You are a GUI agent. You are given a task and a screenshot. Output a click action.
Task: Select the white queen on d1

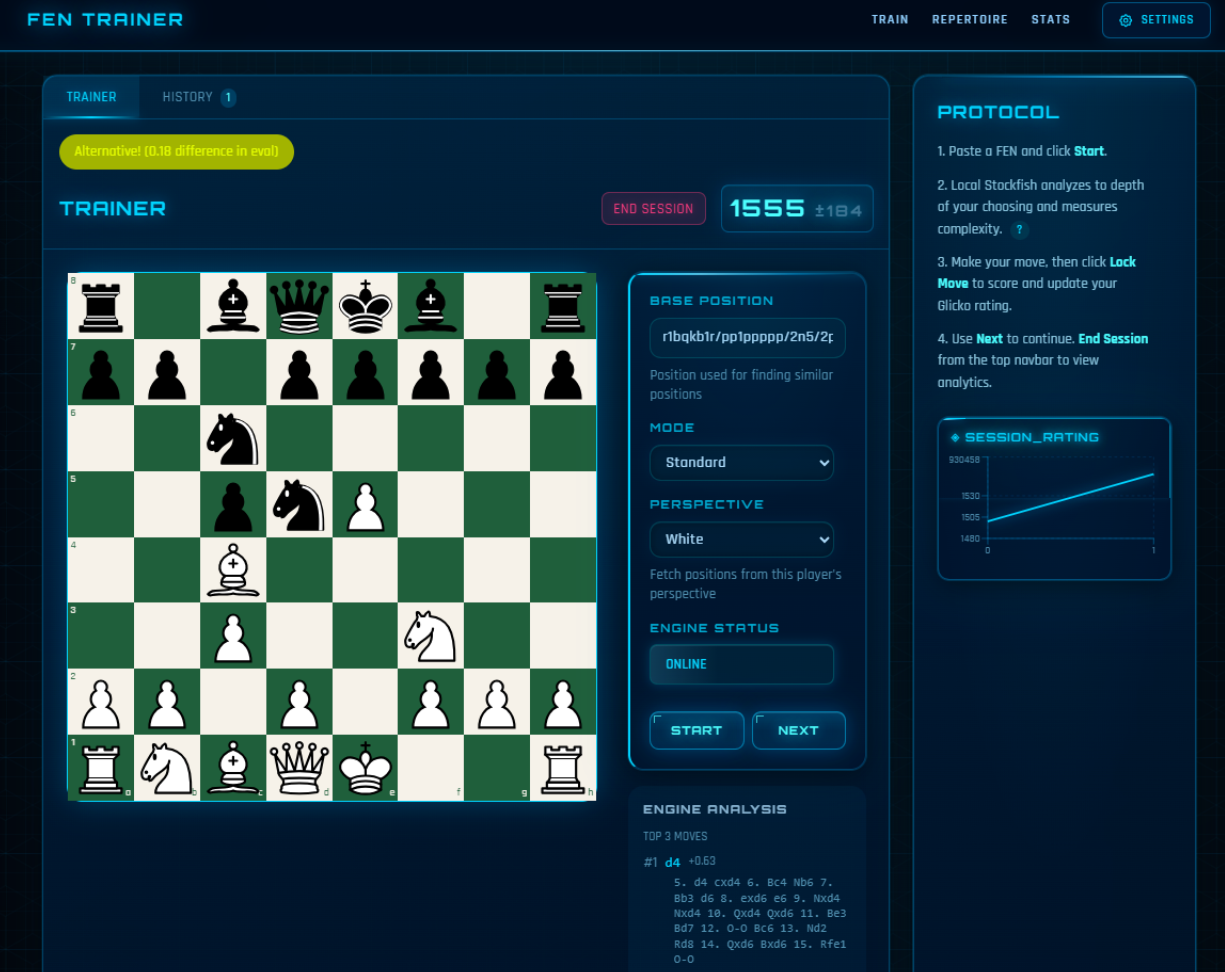click(x=299, y=768)
